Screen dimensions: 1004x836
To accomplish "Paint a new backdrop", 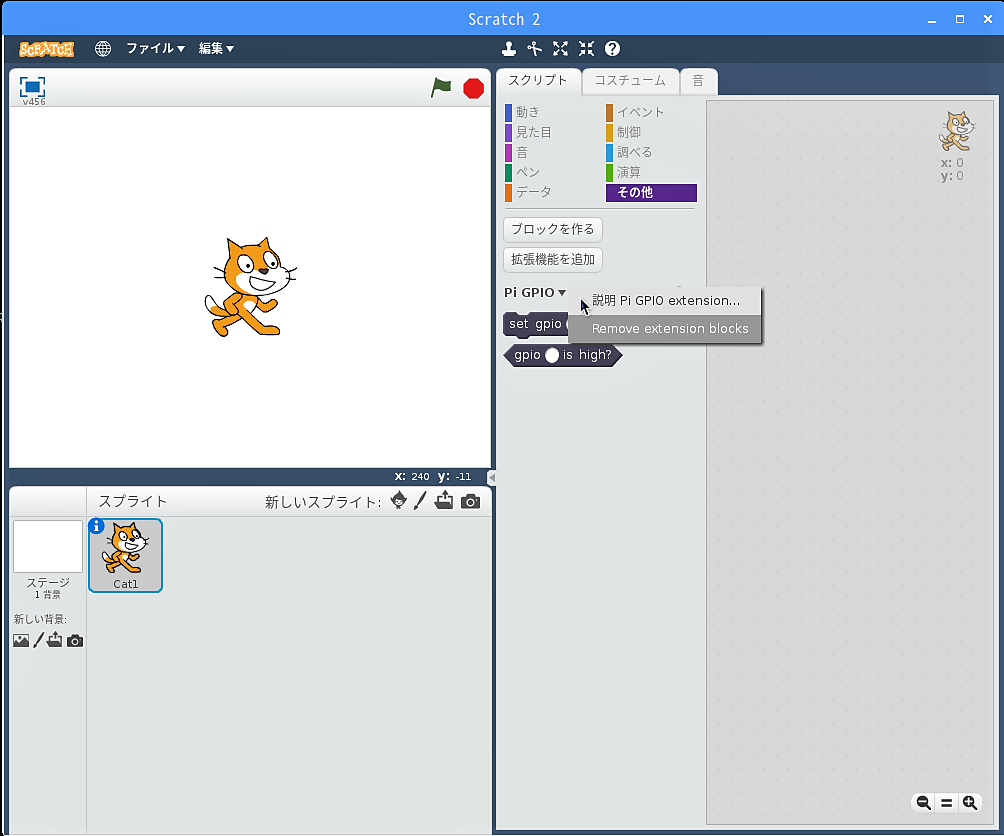I will tap(38, 640).
